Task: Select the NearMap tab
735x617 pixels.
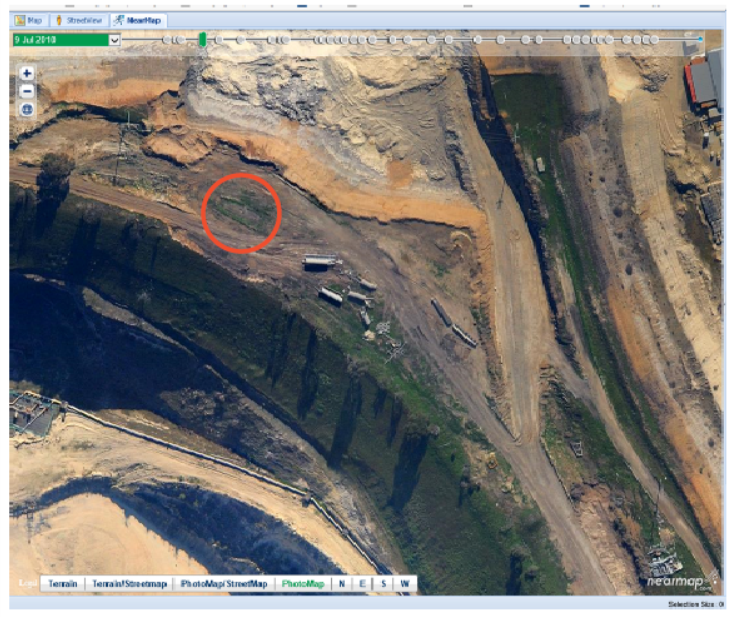Action: point(139,21)
